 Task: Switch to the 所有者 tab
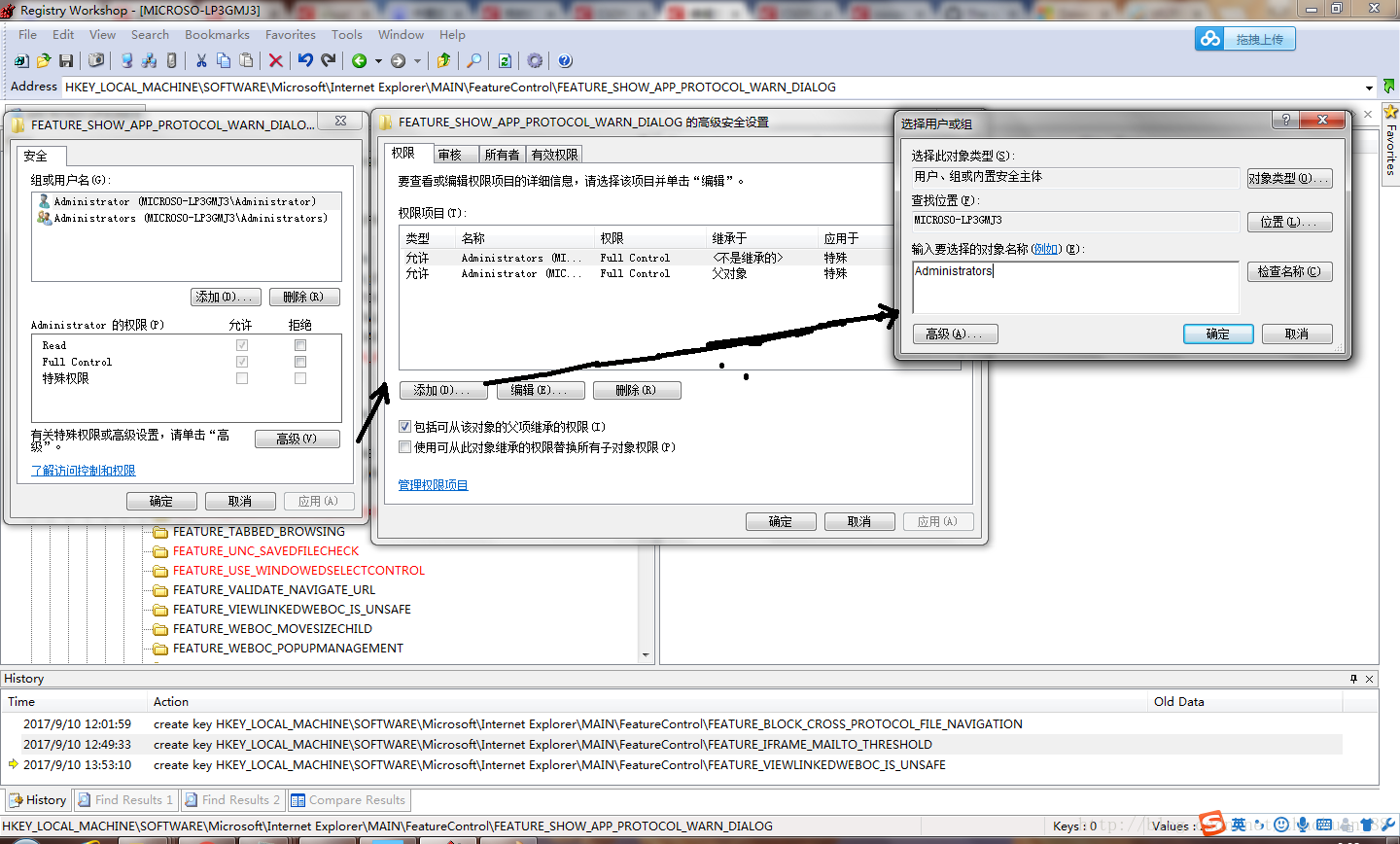coord(502,155)
